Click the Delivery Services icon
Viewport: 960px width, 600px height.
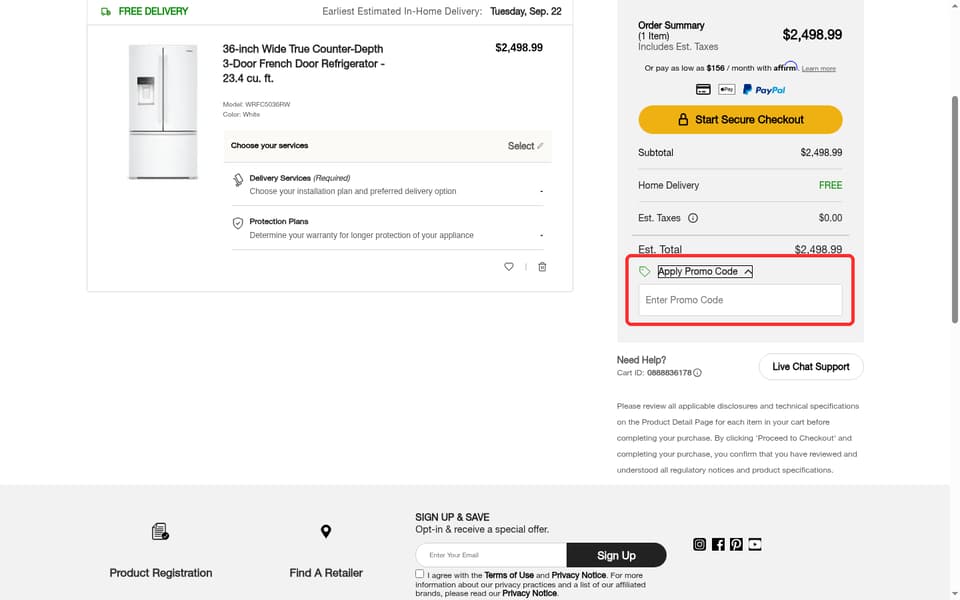tap(238, 180)
